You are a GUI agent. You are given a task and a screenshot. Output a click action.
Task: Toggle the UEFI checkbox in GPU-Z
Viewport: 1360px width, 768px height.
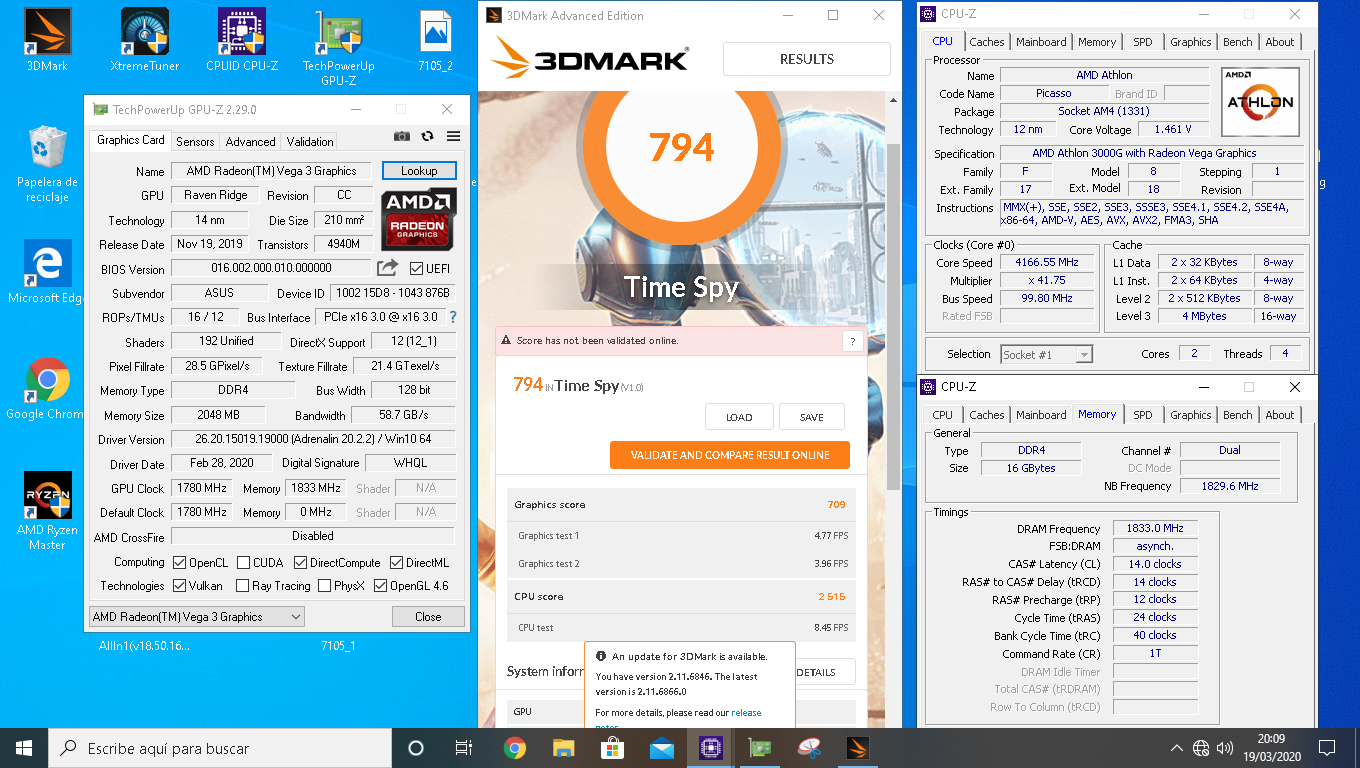point(417,268)
